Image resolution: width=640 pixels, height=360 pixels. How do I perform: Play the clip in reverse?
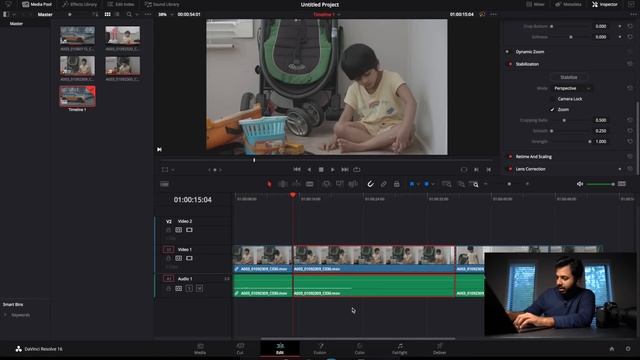309,169
